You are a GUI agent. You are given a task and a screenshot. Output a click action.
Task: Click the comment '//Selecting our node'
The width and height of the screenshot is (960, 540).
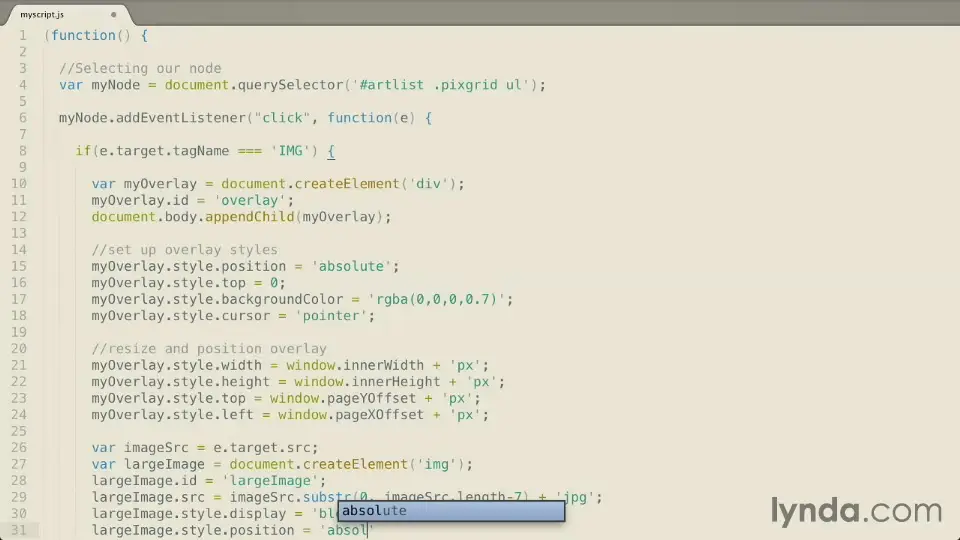(140, 69)
